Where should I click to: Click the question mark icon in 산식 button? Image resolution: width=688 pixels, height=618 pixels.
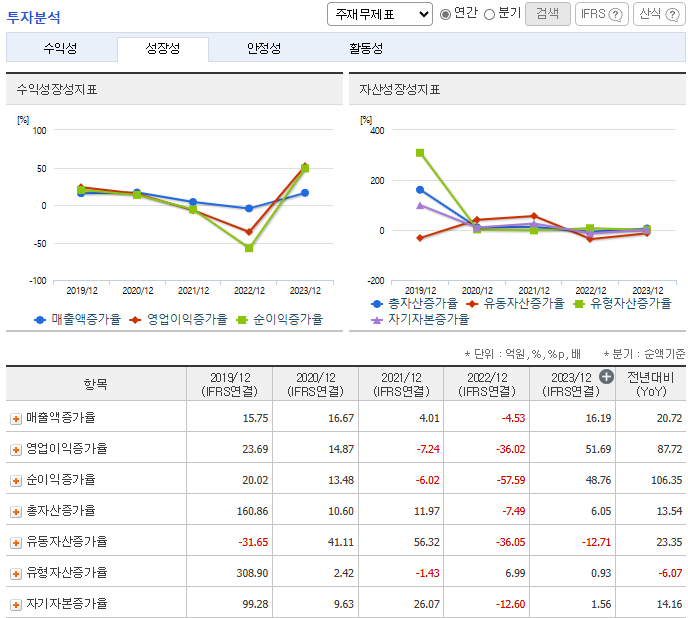(x=672, y=14)
